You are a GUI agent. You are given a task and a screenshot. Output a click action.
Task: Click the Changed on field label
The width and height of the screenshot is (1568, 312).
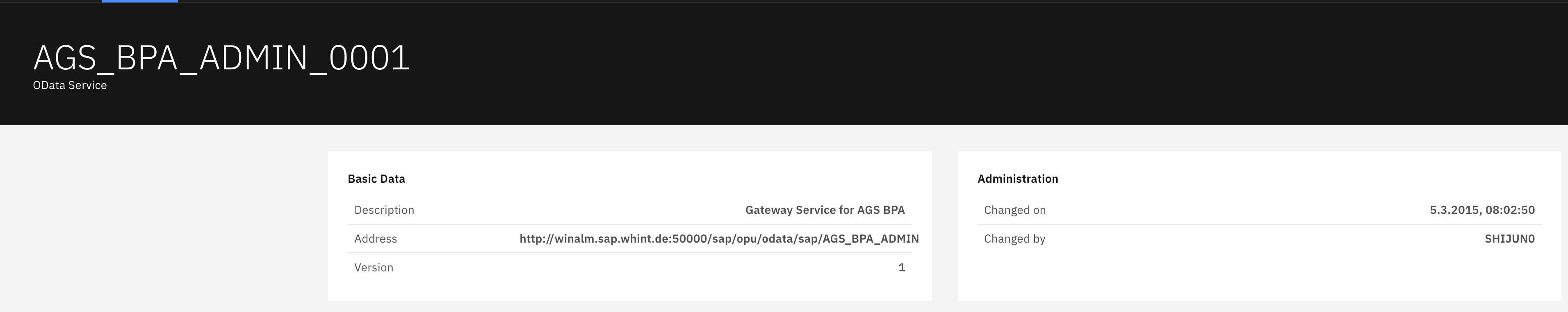(1015, 210)
